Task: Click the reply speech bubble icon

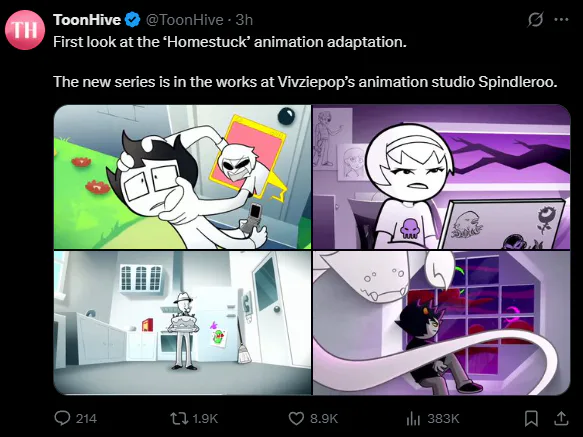Action: coord(62,418)
